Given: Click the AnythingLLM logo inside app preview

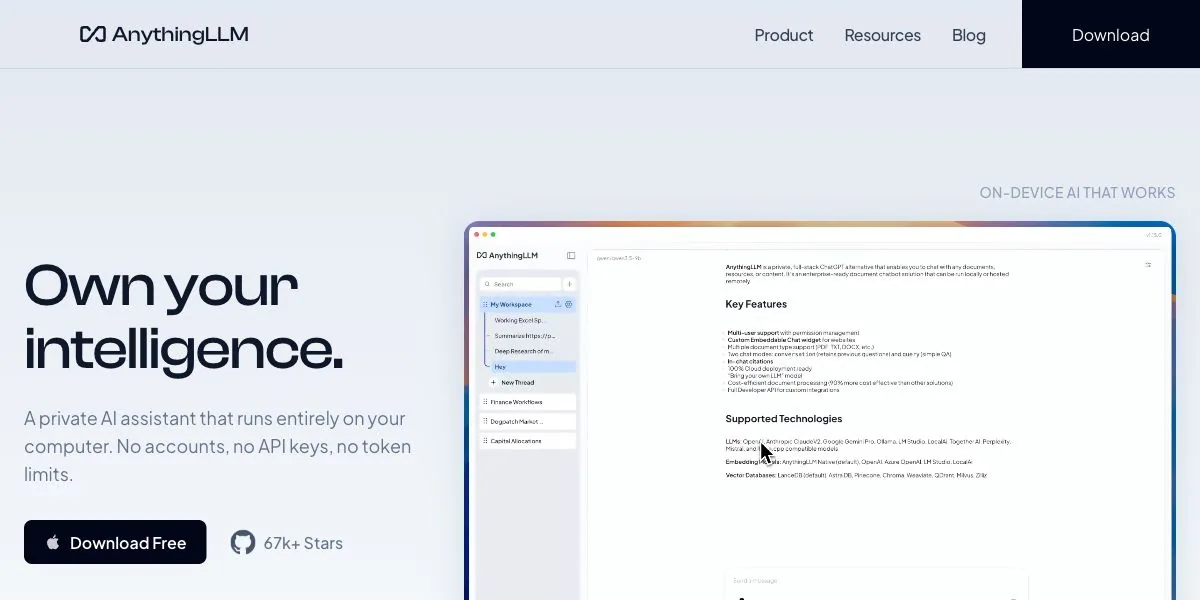Looking at the screenshot, I should (507, 255).
